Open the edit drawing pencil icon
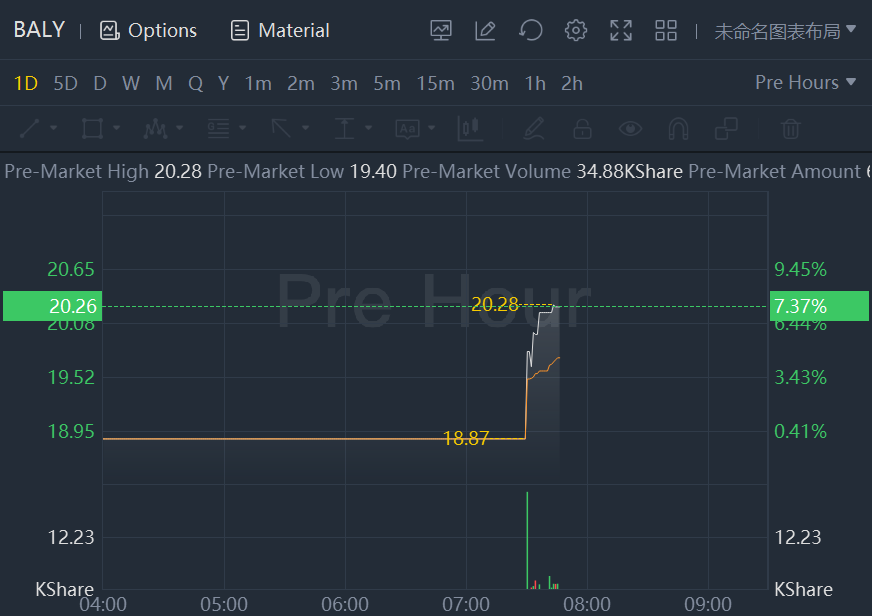The height and width of the screenshot is (616, 872). pos(485,30)
